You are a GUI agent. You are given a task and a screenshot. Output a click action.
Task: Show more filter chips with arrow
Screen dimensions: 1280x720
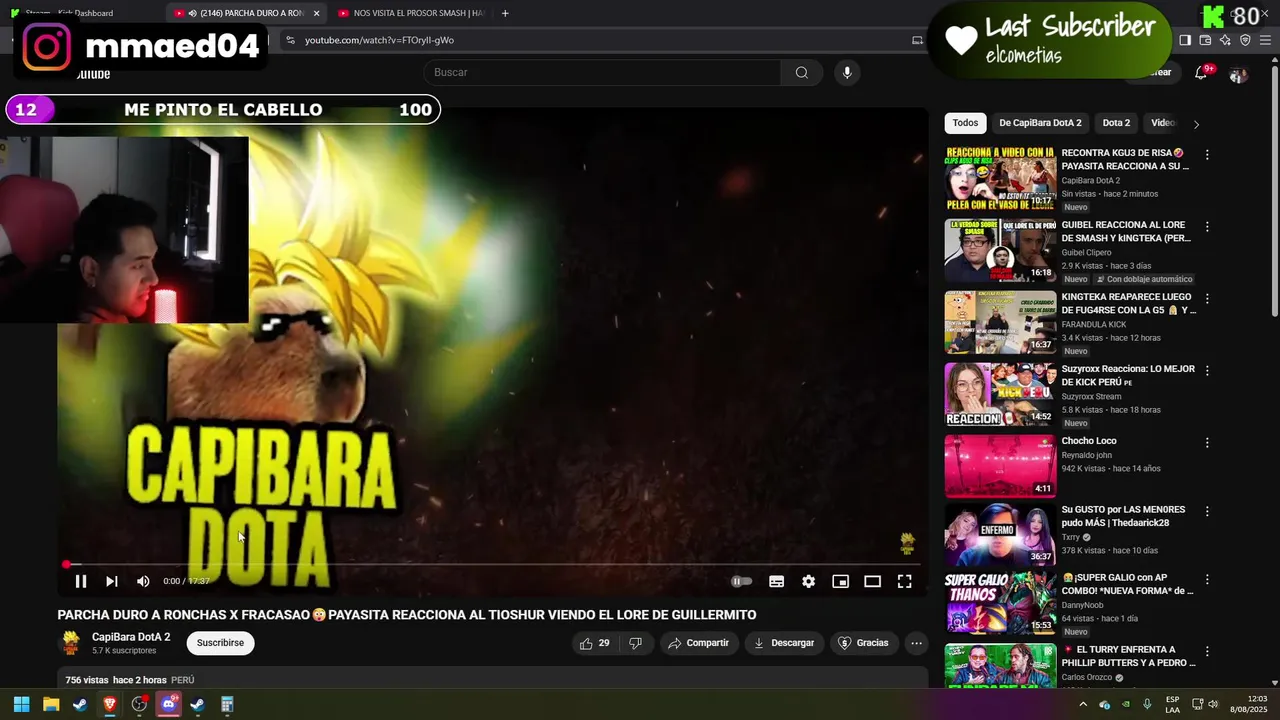[1196, 124]
